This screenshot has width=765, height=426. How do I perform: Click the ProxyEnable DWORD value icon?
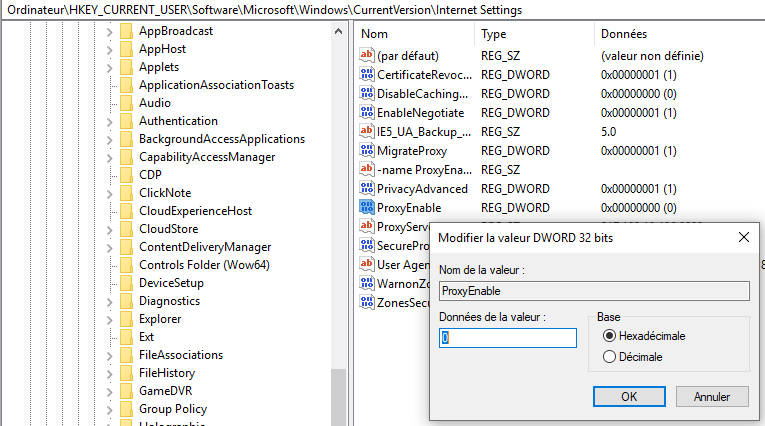tap(366, 207)
